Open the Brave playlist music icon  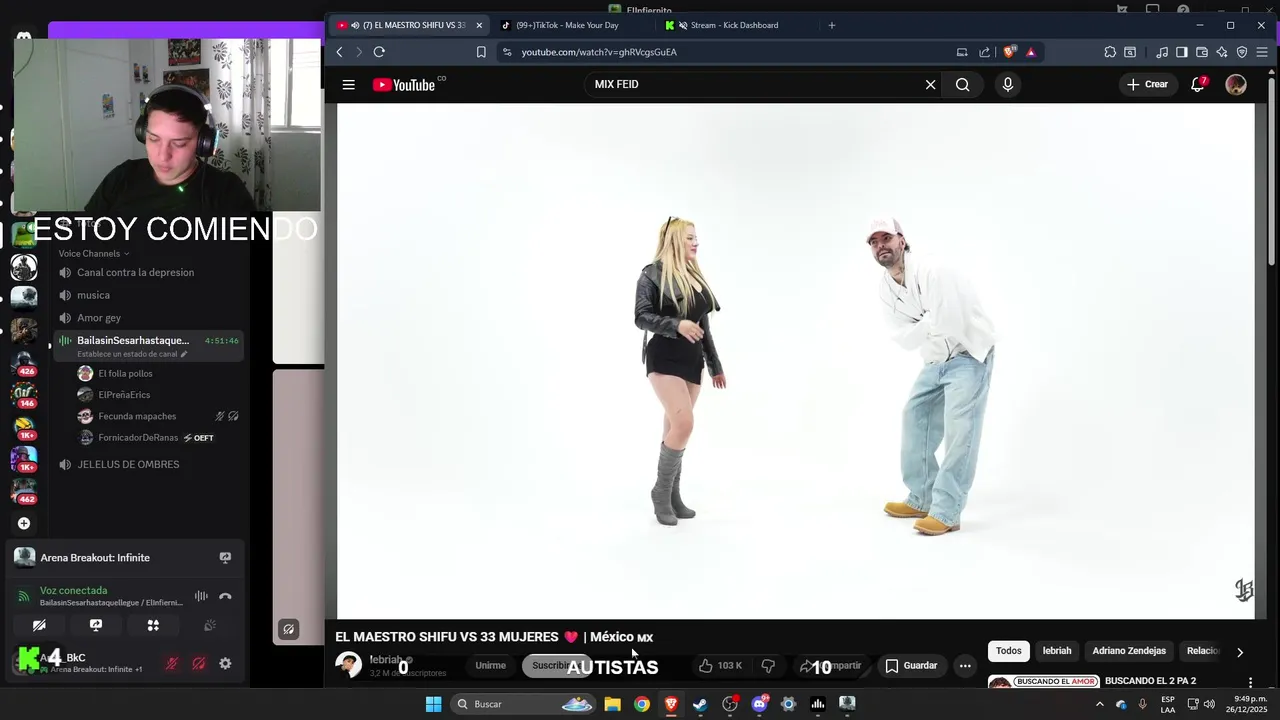click(x=1162, y=52)
